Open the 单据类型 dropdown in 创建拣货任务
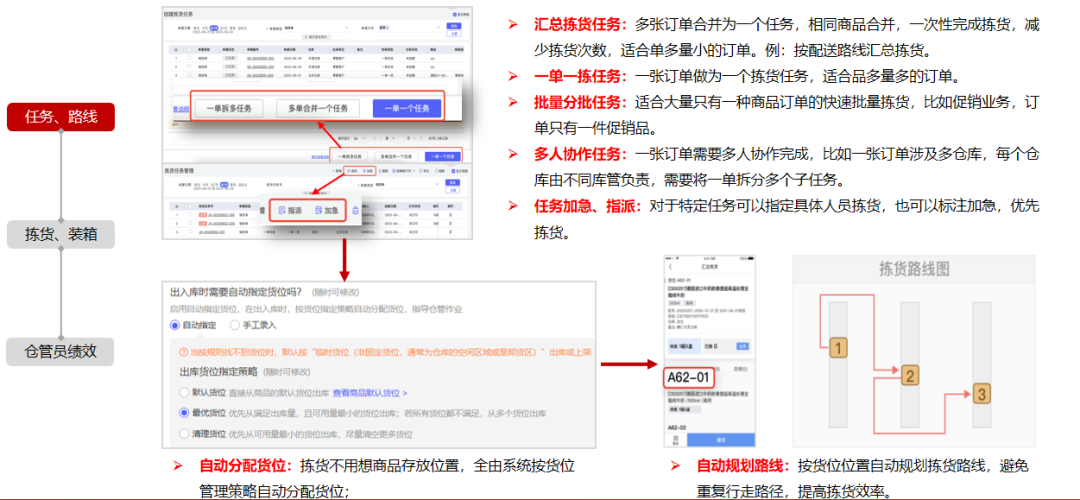1080x500 pixels. tap(316, 28)
